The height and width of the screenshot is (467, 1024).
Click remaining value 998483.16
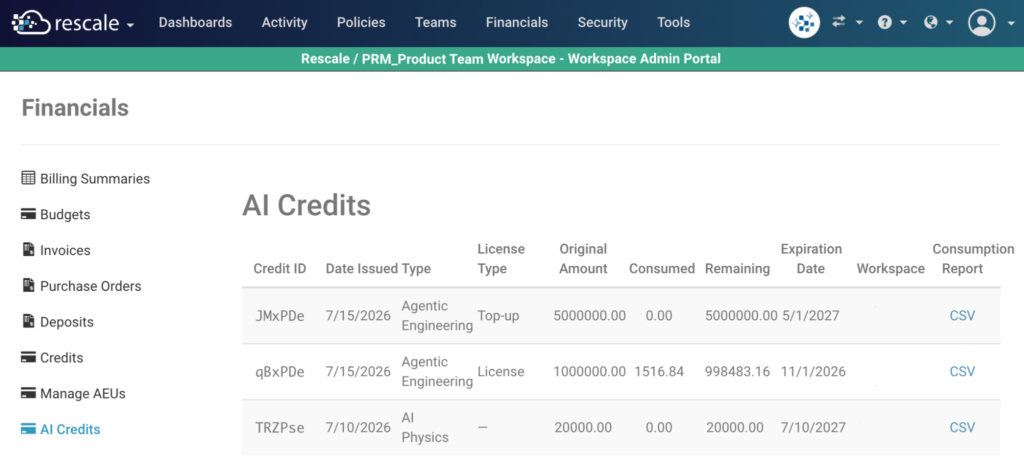[x=737, y=372]
